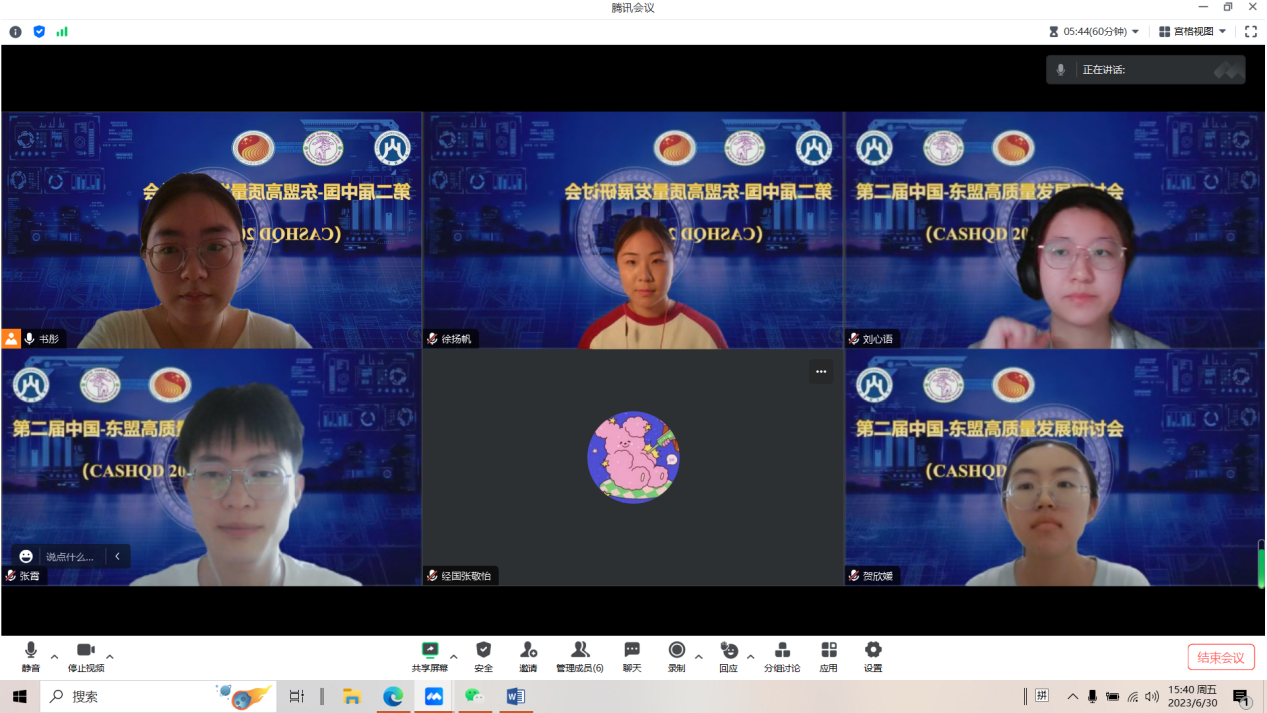Click the 结束会议 end meeting button
The image size is (1267, 713).
1220,656
